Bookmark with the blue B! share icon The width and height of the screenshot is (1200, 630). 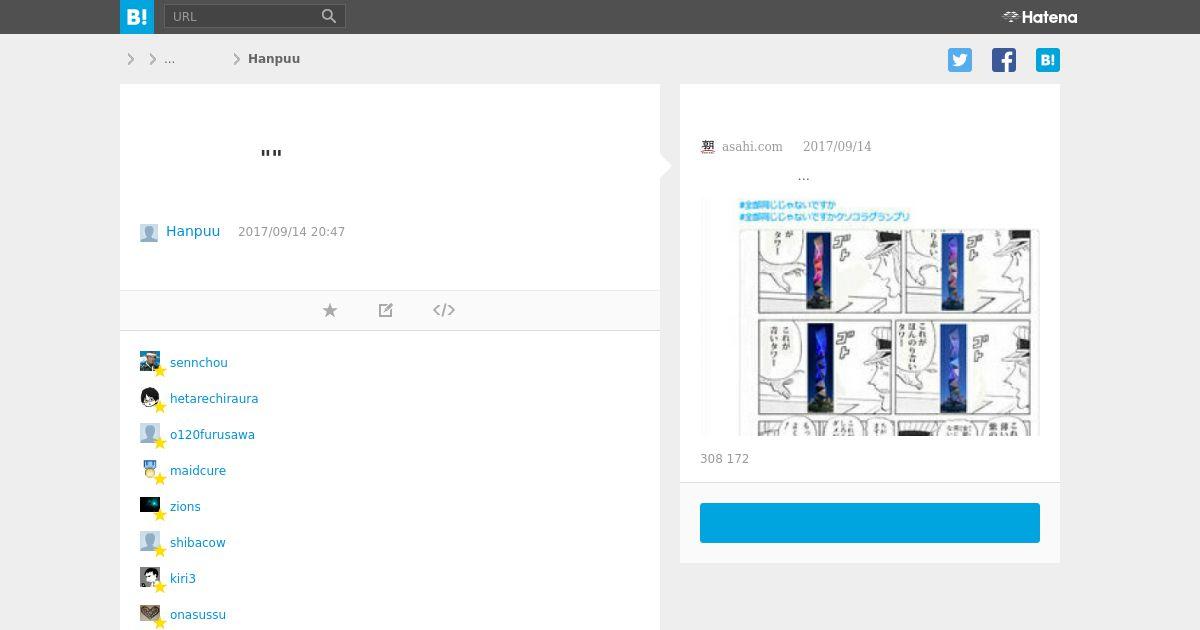(x=1048, y=60)
